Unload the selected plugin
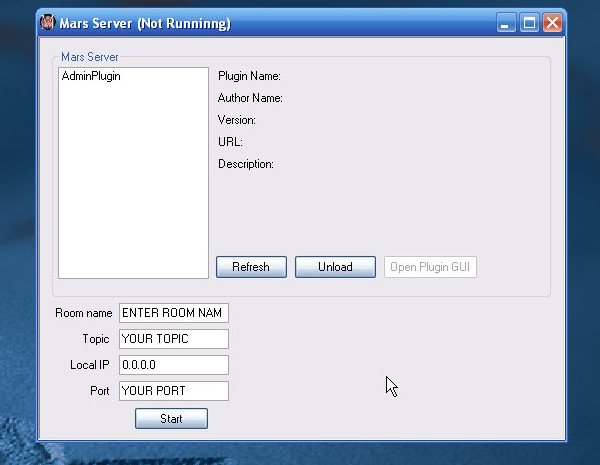Screen dimensions: 600x465 click(335, 267)
